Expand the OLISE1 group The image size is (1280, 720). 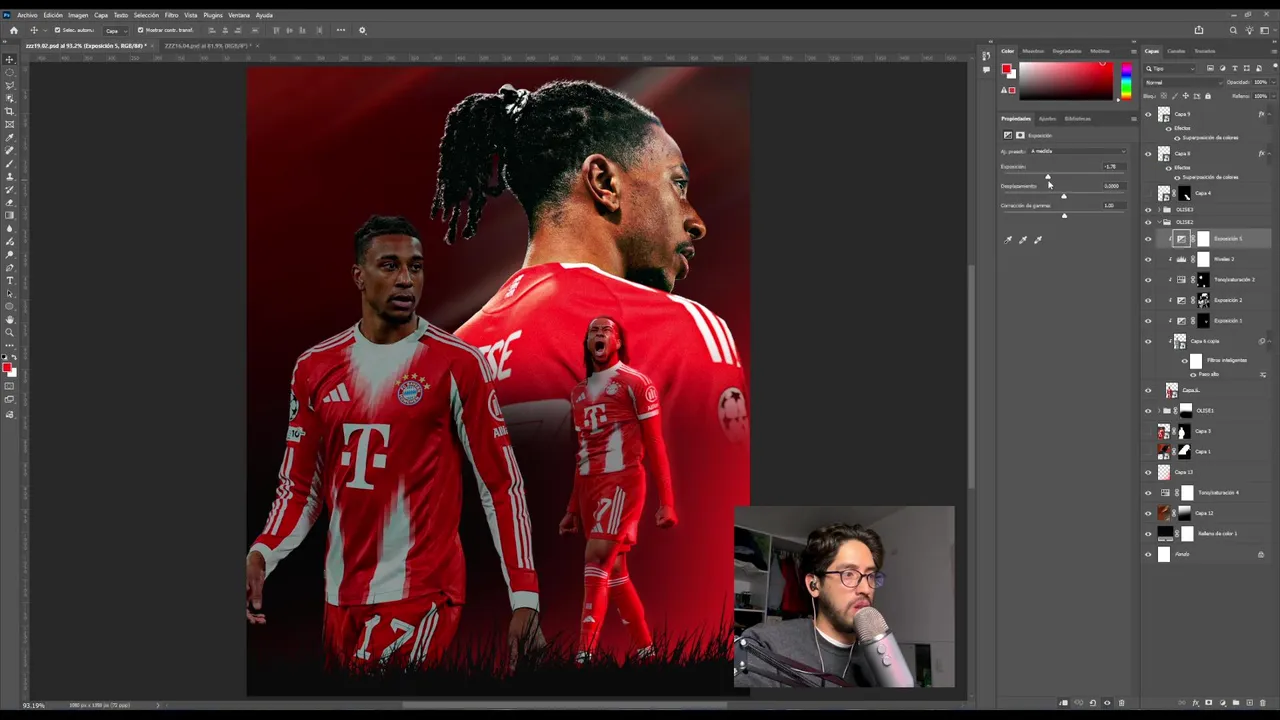point(1159,411)
